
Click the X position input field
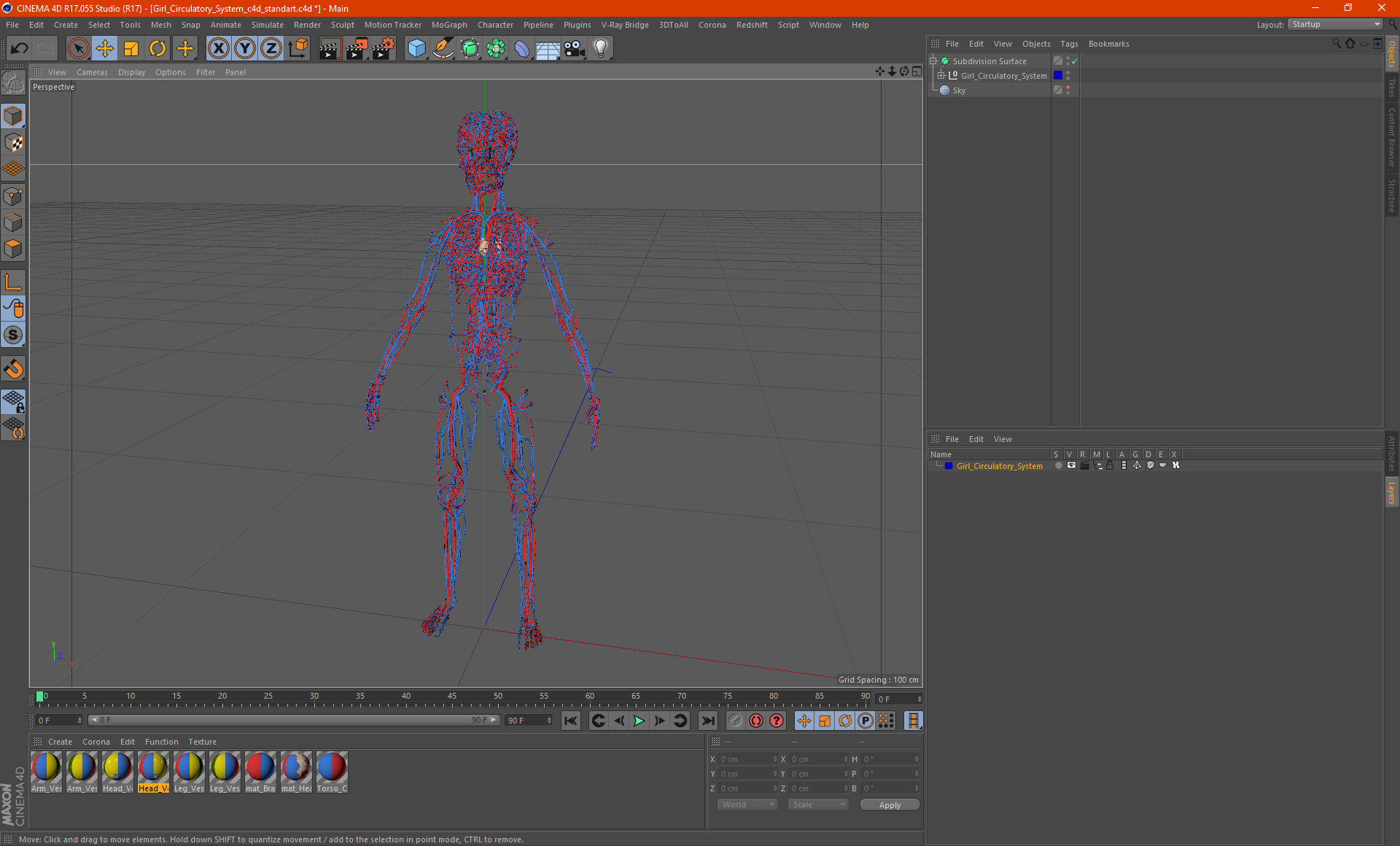pyautogui.click(x=747, y=759)
